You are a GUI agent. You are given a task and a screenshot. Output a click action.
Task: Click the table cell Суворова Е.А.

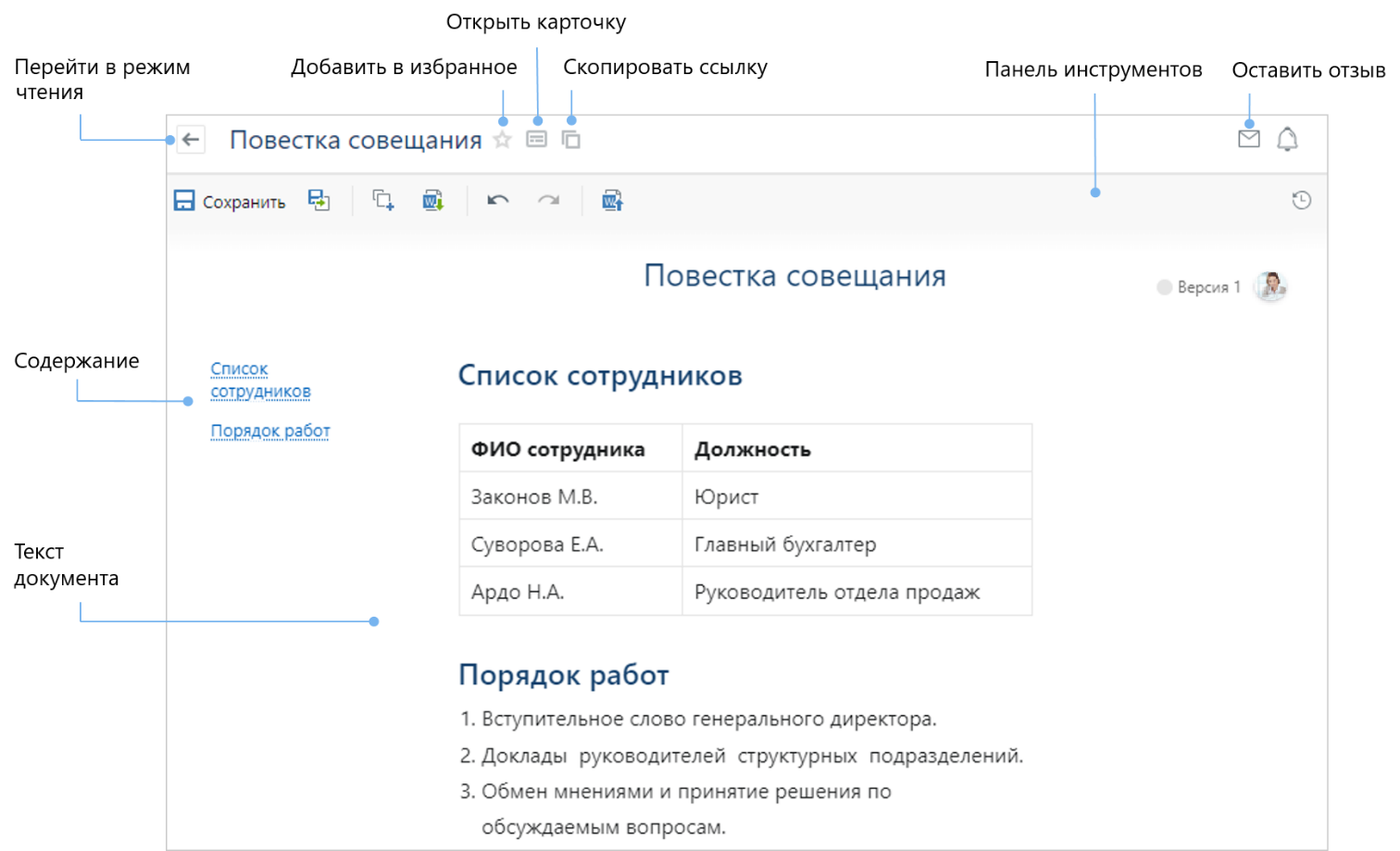click(537, 544)
